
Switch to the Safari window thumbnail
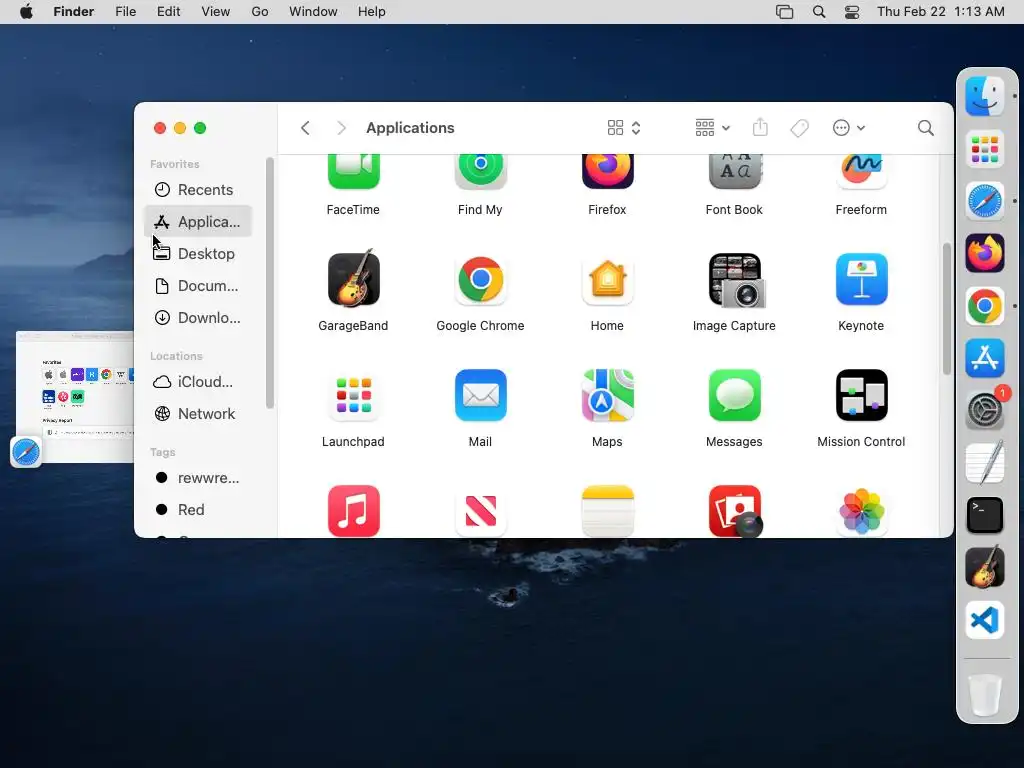[x=75, y=397]
